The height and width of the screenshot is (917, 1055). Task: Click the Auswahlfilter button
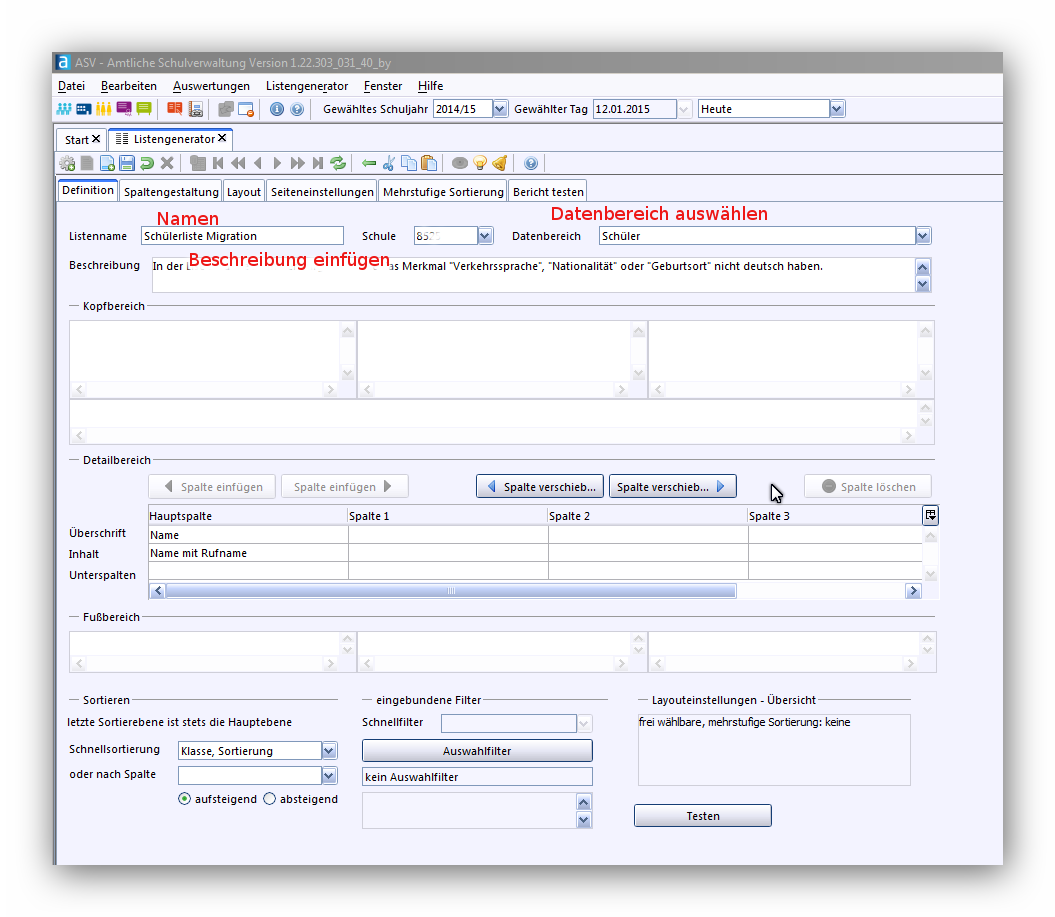pos(477,751)
